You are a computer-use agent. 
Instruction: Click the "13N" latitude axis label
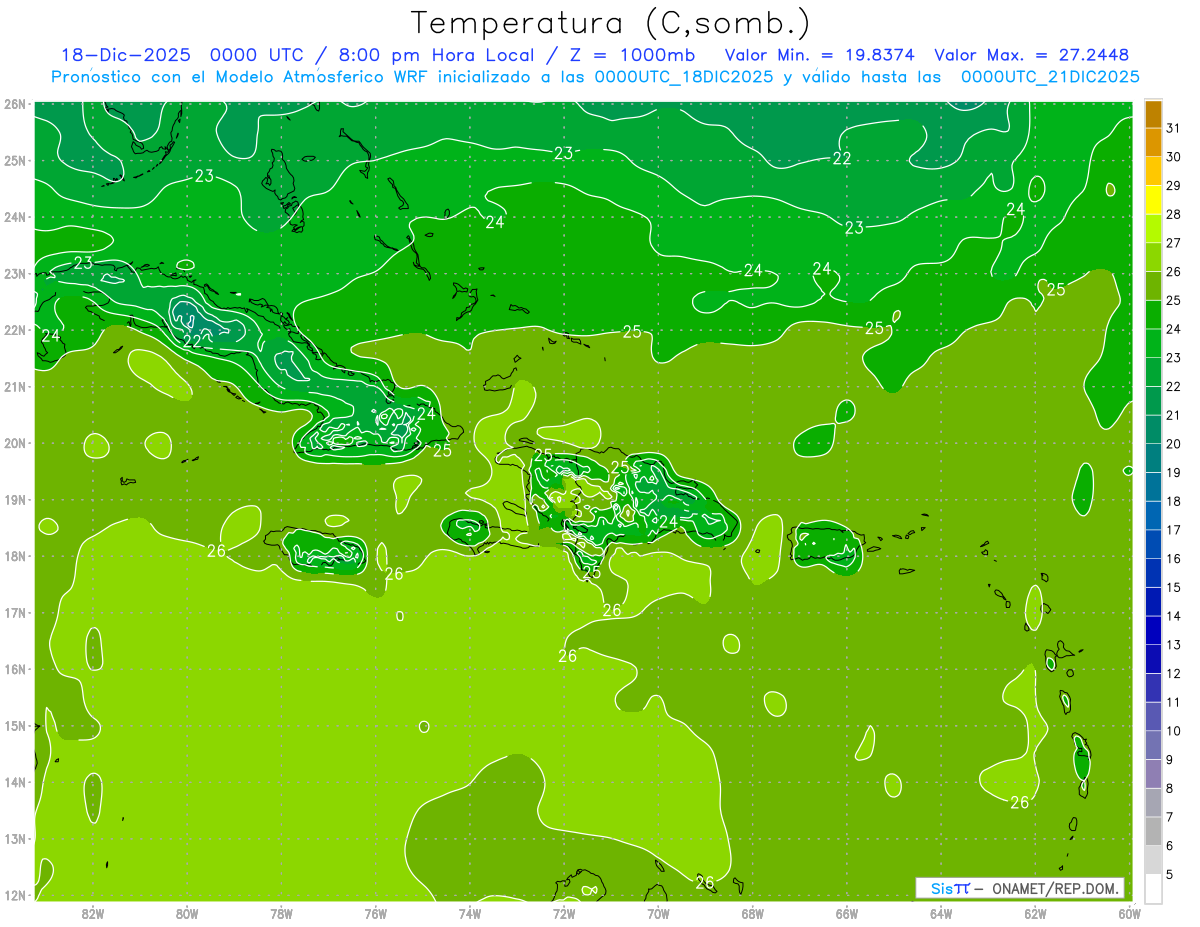tap(14, 838)
